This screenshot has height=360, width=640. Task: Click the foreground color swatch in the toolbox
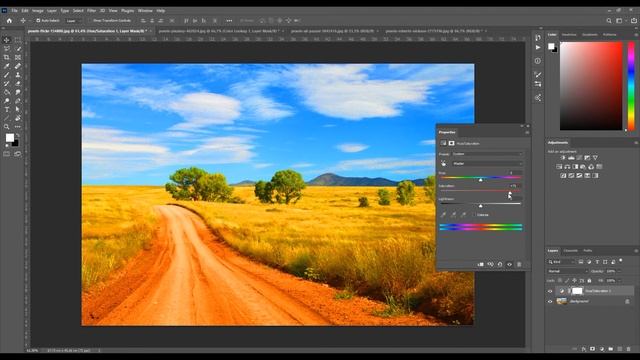tap(10, 138)
